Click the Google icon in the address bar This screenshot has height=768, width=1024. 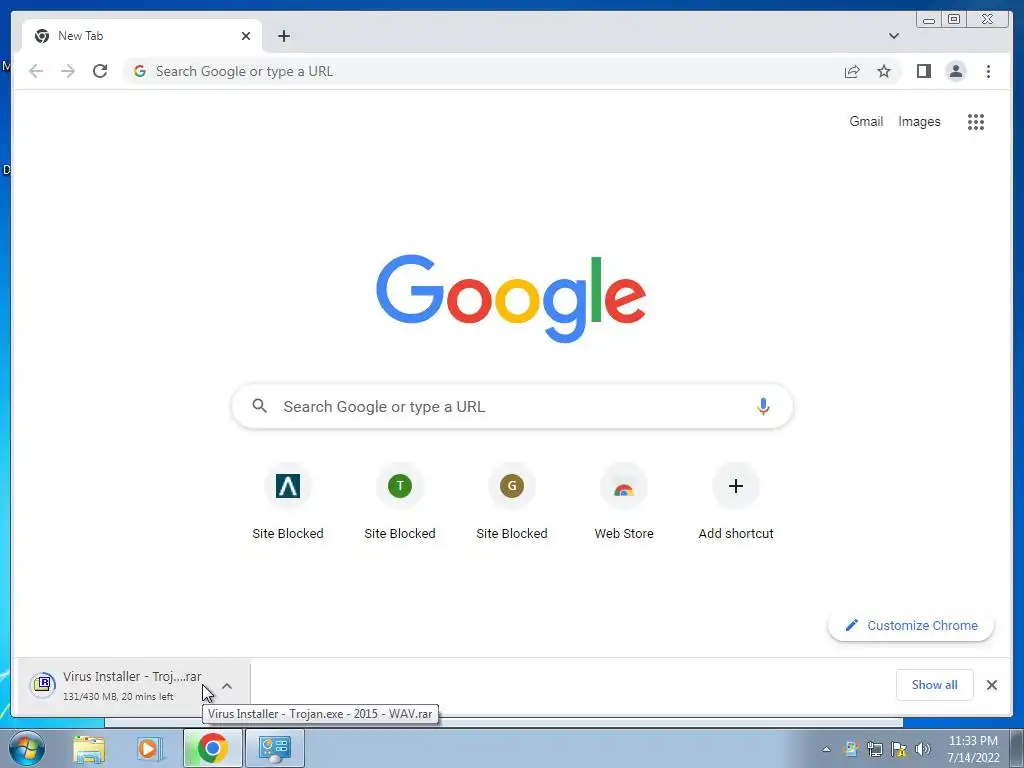pyautogui.click(x=139, y=71)
